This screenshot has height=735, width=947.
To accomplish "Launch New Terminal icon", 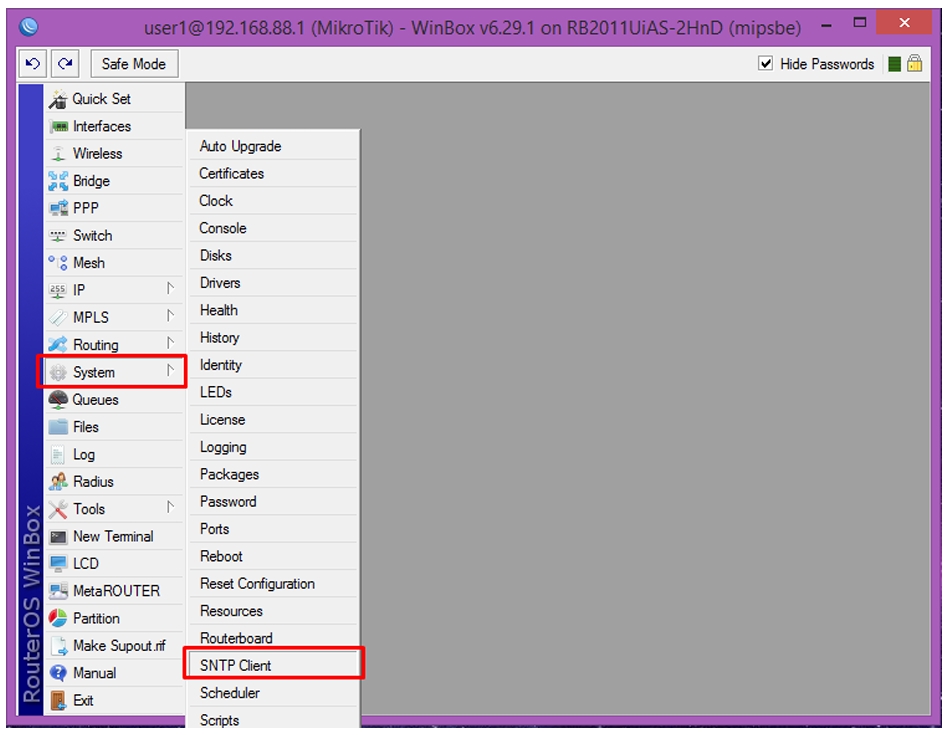I will (x=58, y=537).
